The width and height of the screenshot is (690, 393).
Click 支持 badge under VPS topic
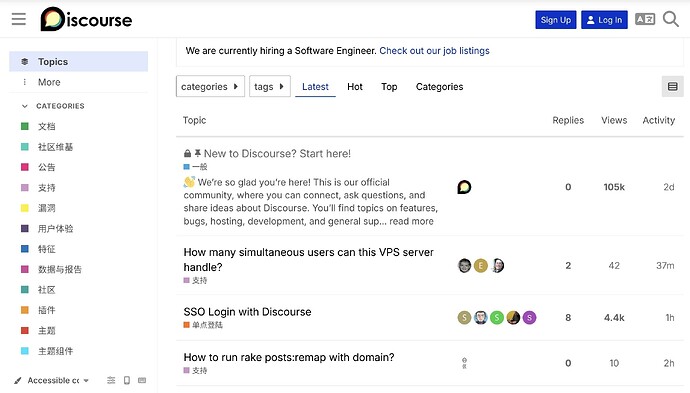[195, 280]
